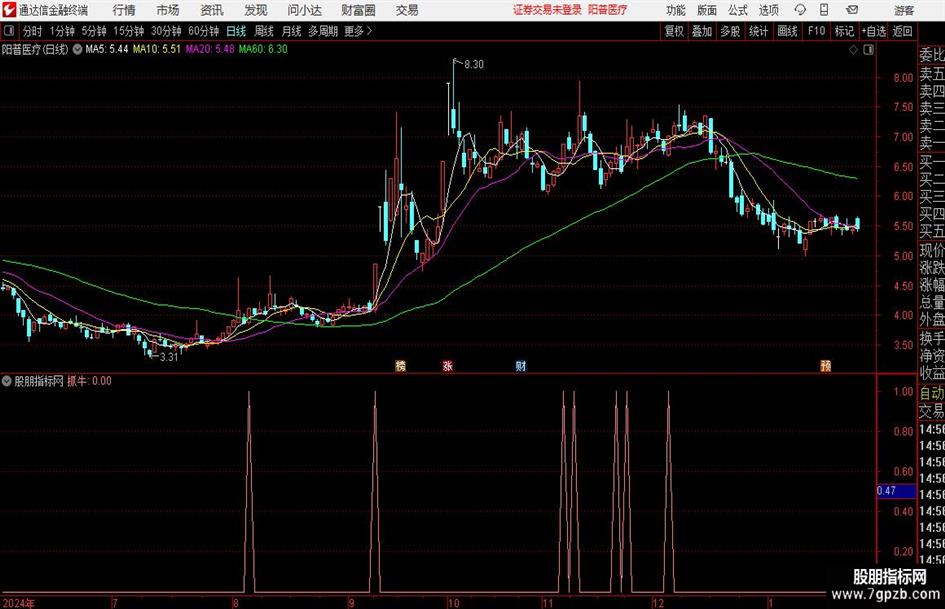Expand 更多 period options
Screen dimensions: 945x609
(x=358, y=31)
